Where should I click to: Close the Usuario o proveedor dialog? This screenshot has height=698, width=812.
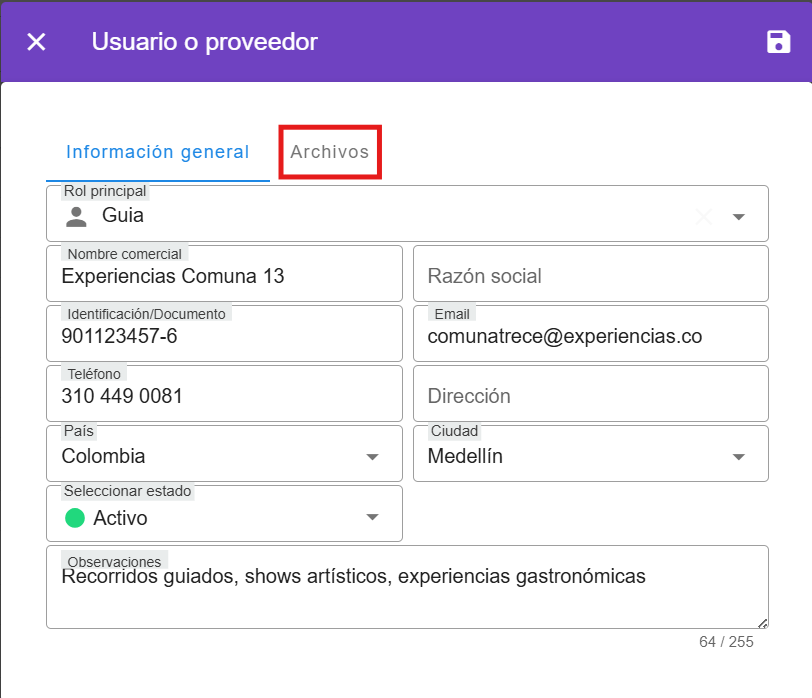36,42
